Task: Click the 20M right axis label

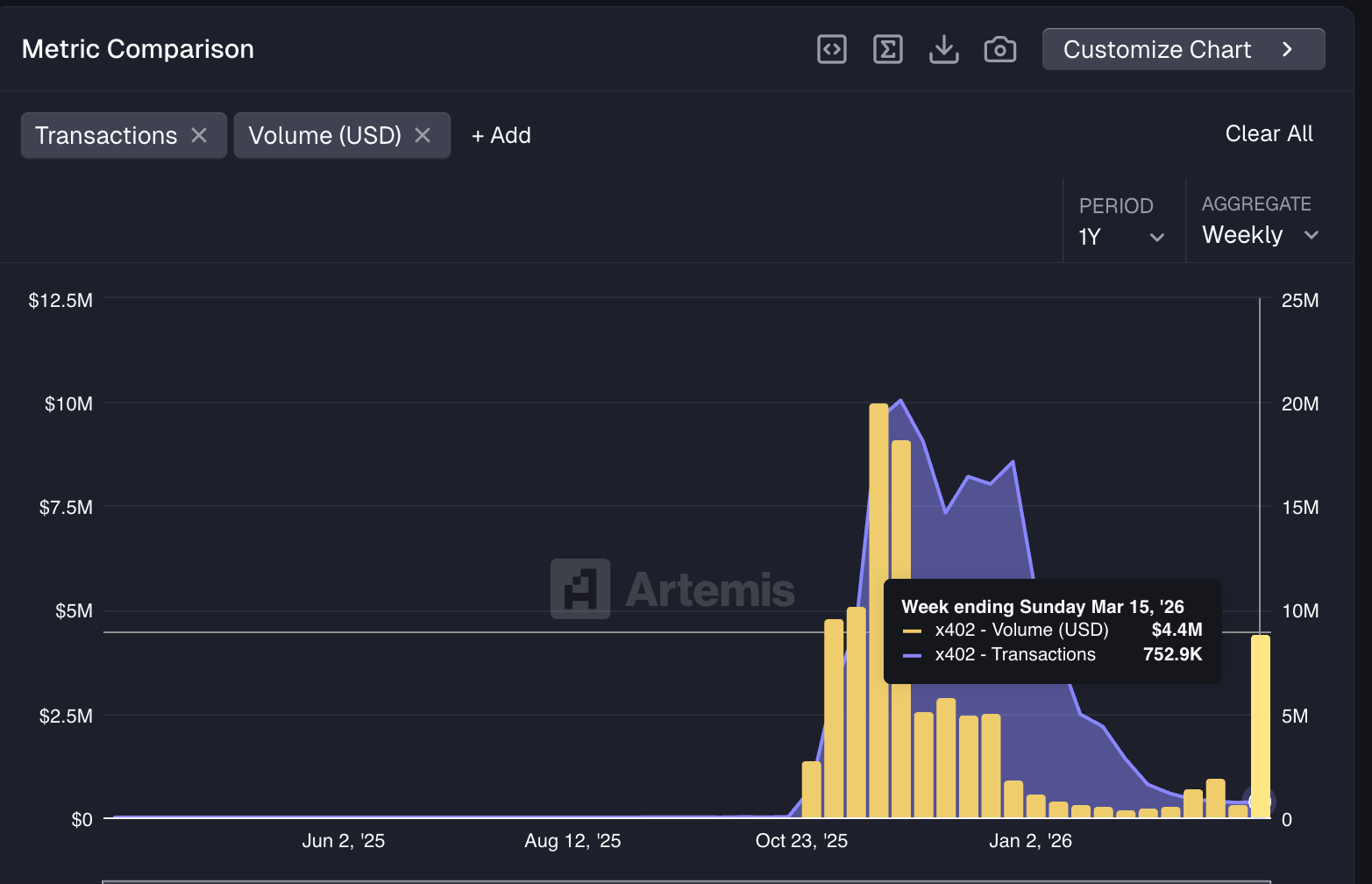Action: point(1300,403)
